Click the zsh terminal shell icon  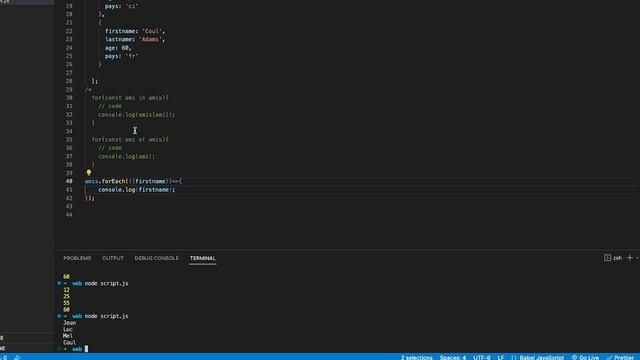pyautogui.click(x=607, y=258)
